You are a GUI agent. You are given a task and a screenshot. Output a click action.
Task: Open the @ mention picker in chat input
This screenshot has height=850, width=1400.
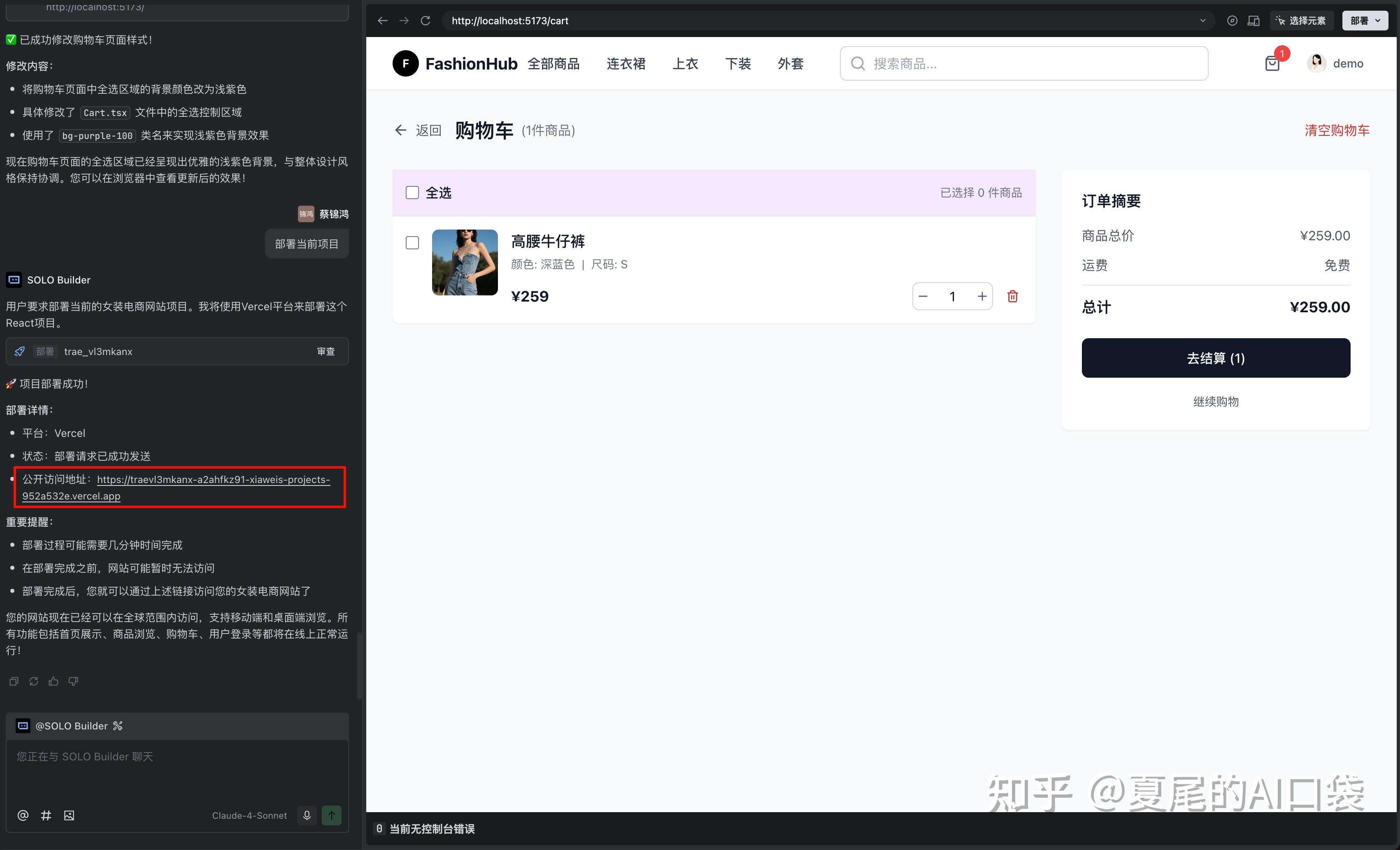click(x=23, y=815)
